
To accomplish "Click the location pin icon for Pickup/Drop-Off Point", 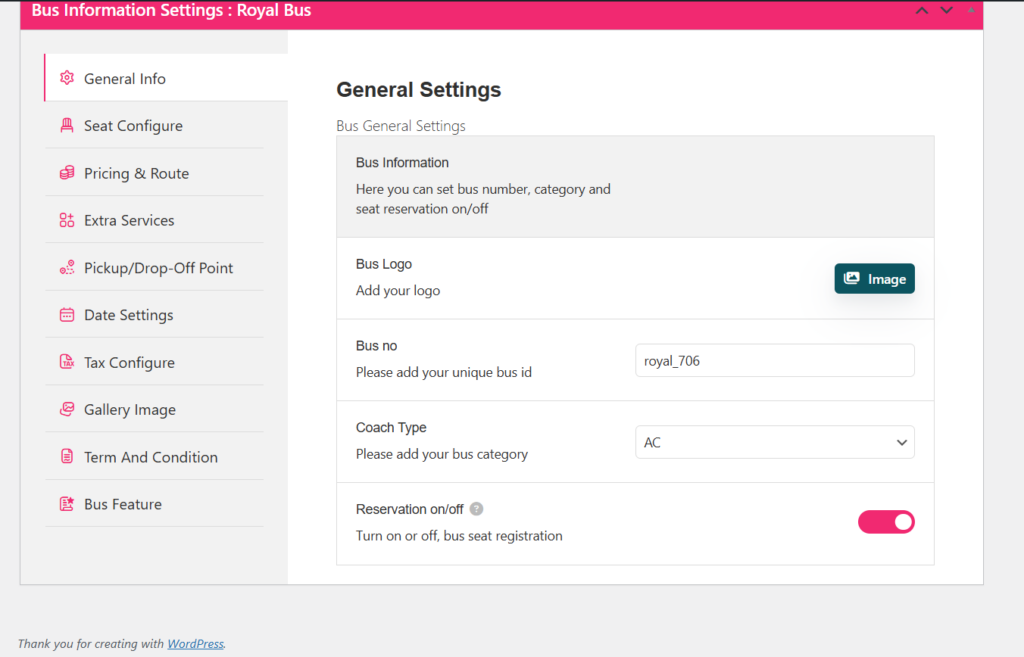I will click(x=67, y=267).
